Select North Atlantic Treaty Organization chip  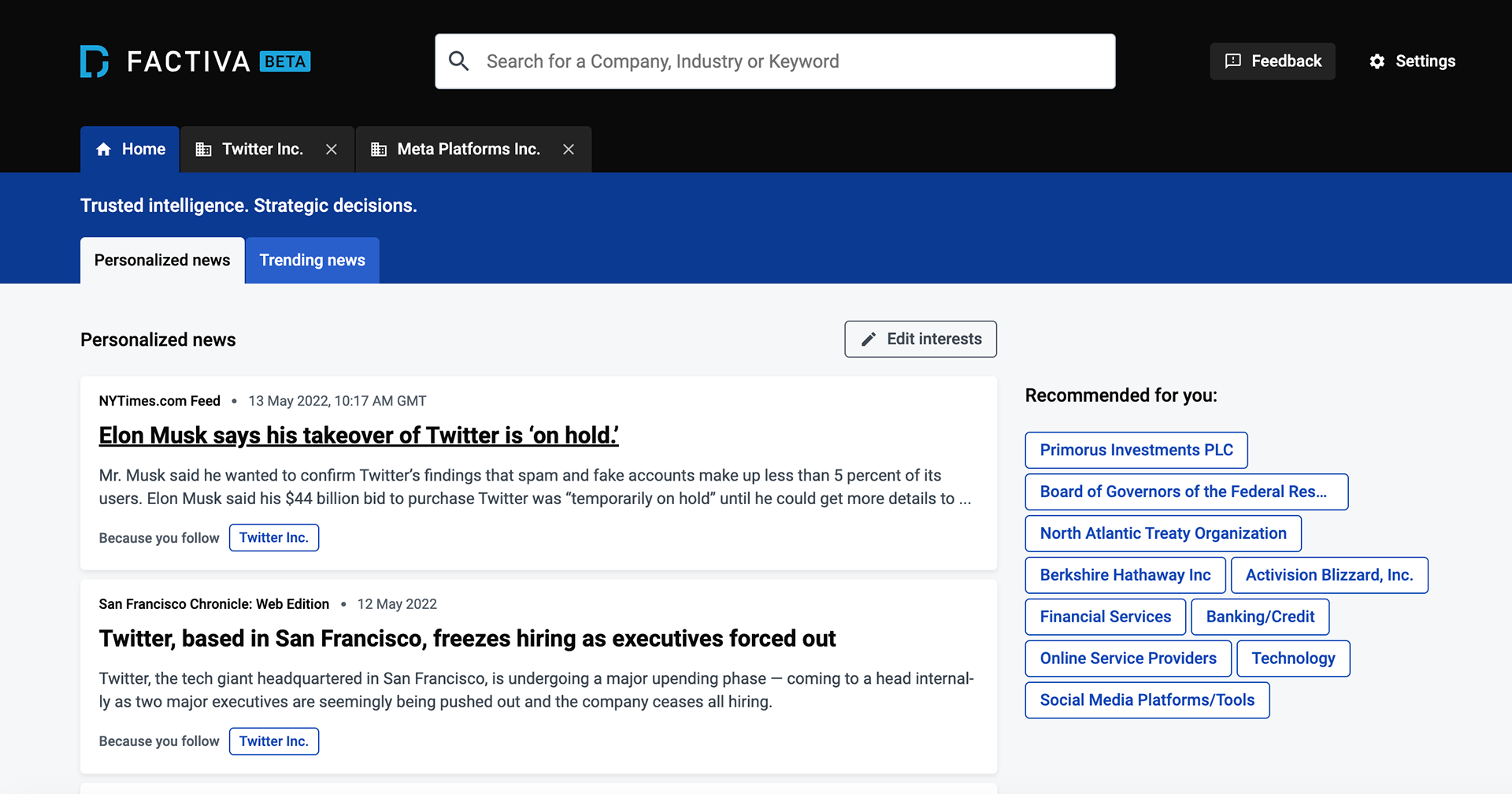pos(1163,533)
